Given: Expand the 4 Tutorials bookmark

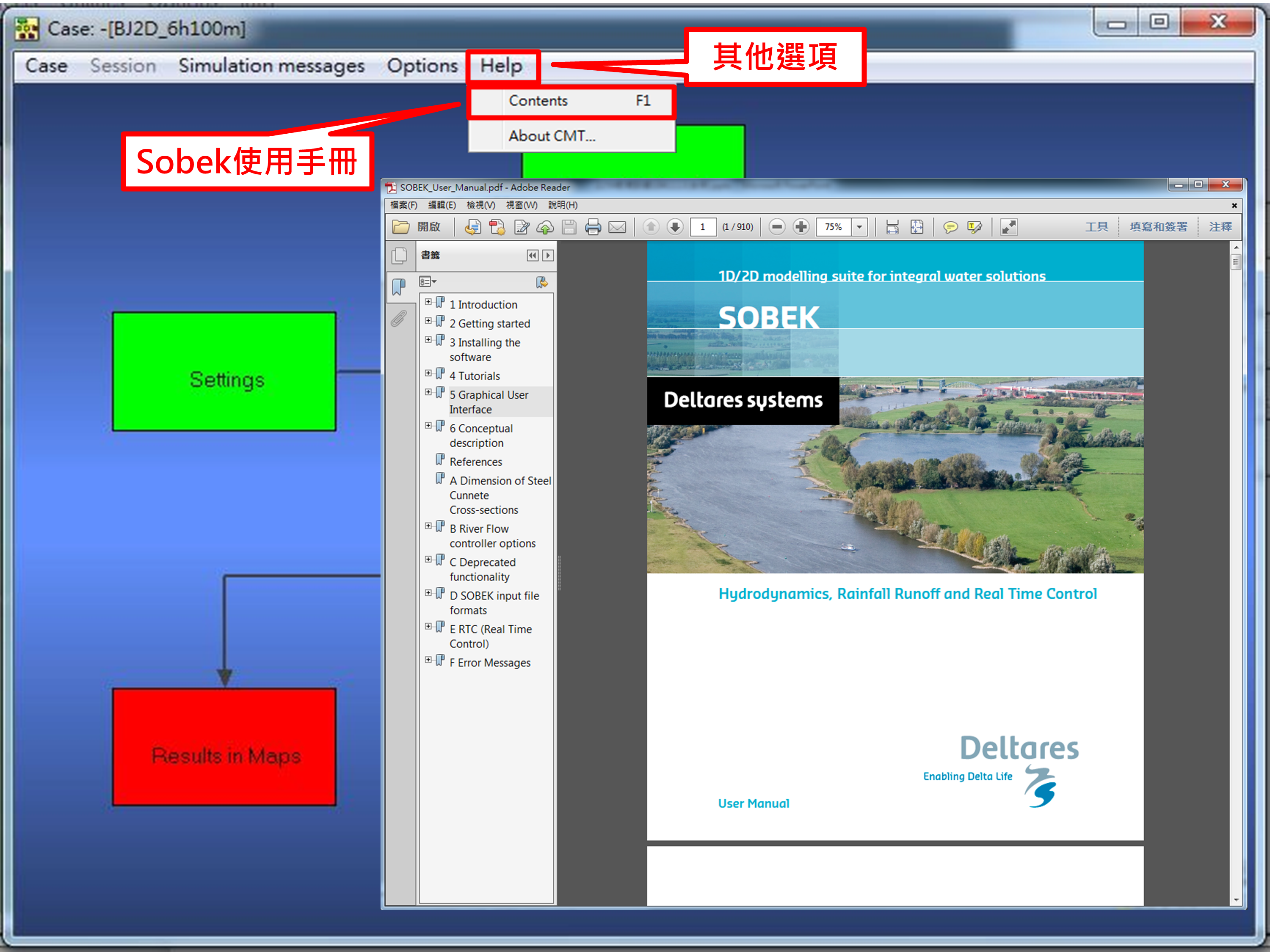Looking at the screenshot, I should (428, 373).
